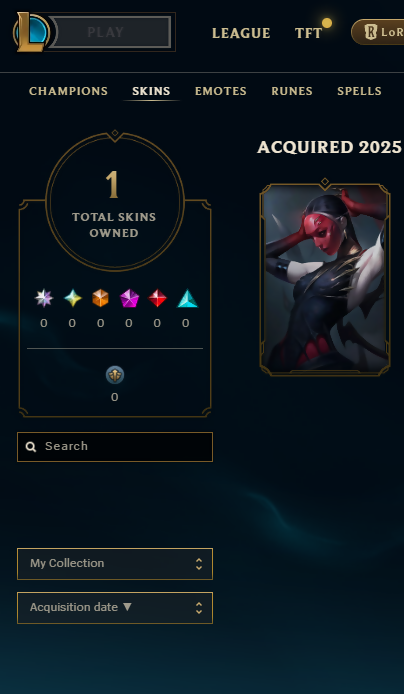Open the Emotes tab
404x694 pixels.
[221, 91]
